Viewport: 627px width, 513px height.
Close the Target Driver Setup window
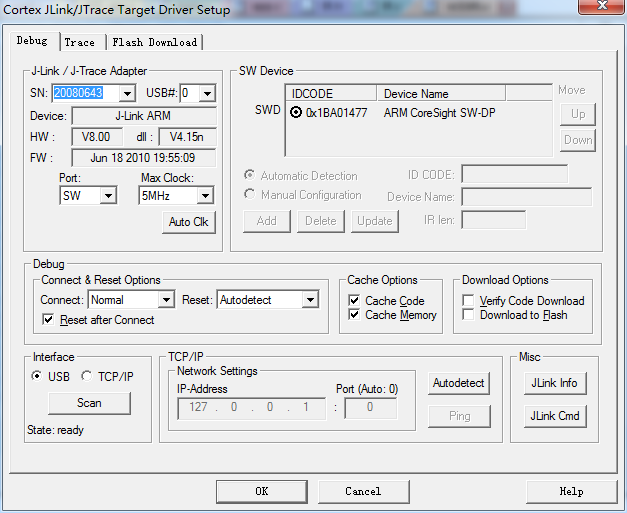tap(601, 6)
